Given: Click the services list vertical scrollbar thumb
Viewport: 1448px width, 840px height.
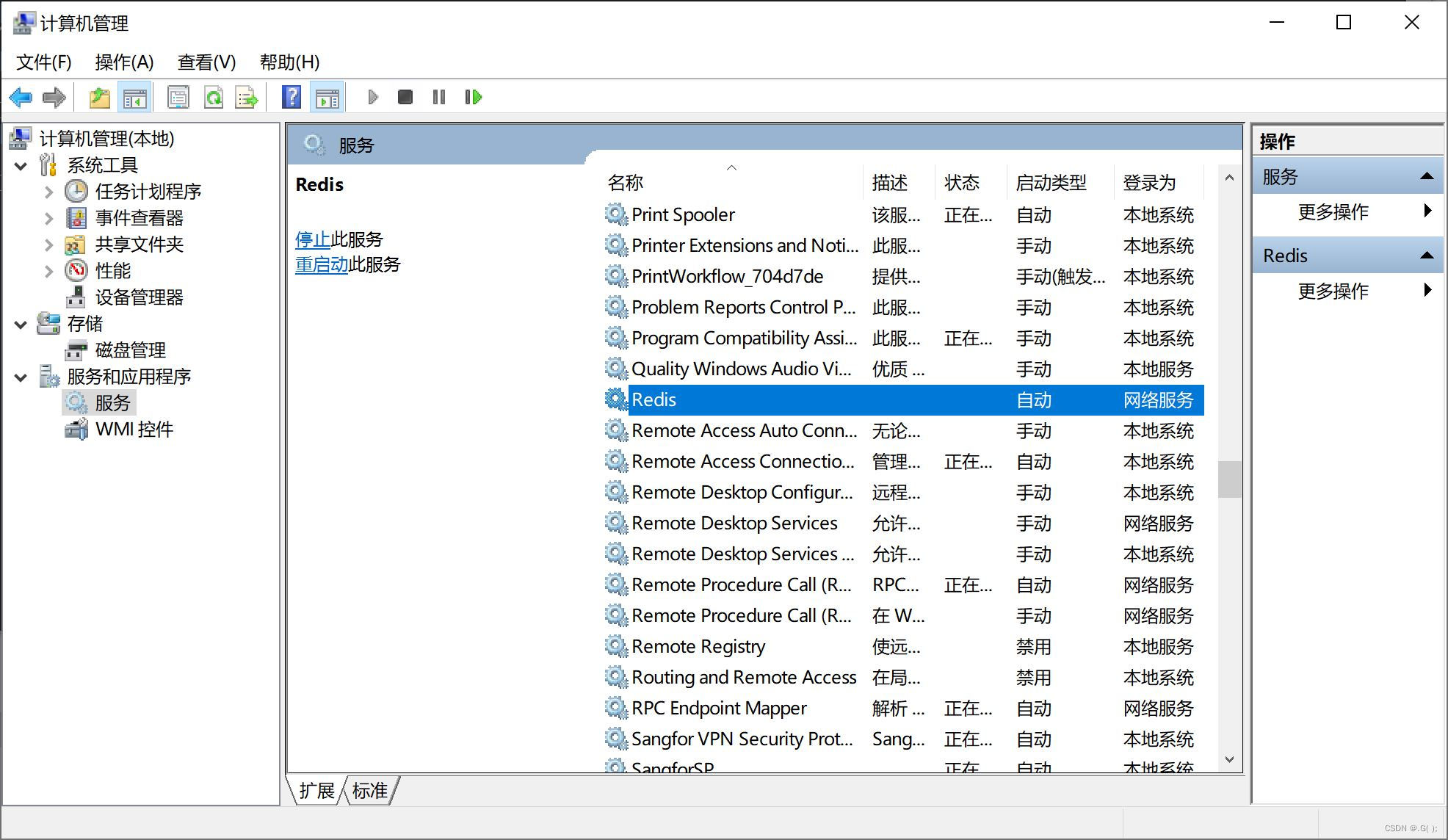Looking at the screenshot, I should coord(1229,479).
